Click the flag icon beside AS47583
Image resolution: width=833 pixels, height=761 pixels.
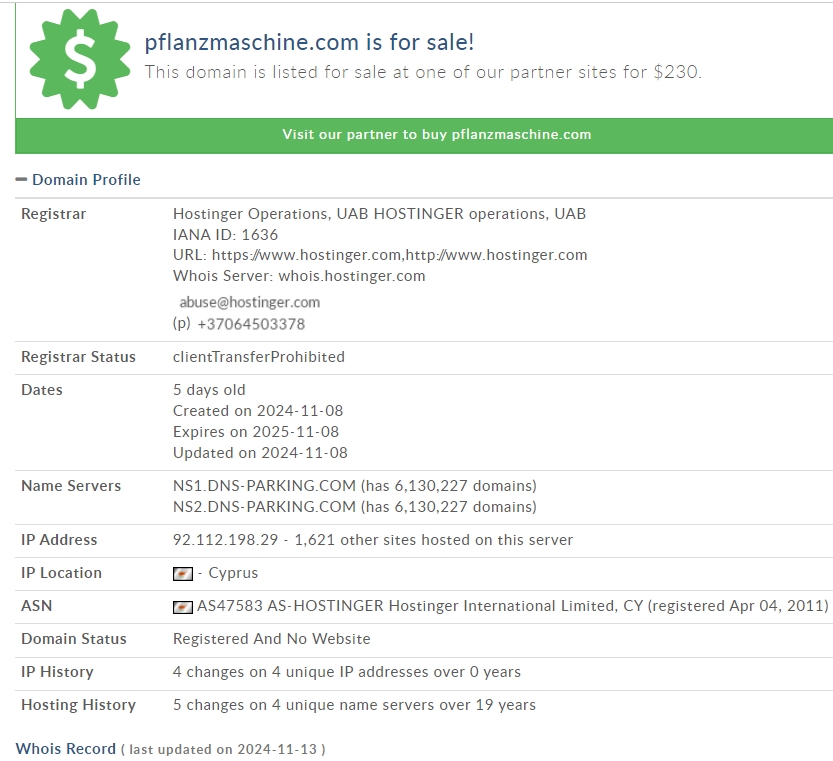(183, 607)
